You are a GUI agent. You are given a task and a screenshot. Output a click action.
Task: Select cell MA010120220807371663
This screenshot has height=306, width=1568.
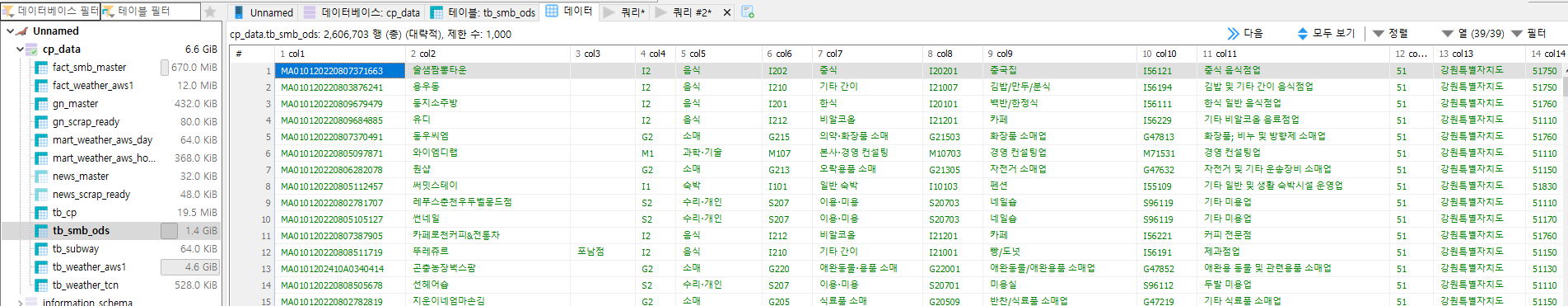click(340, 71)
